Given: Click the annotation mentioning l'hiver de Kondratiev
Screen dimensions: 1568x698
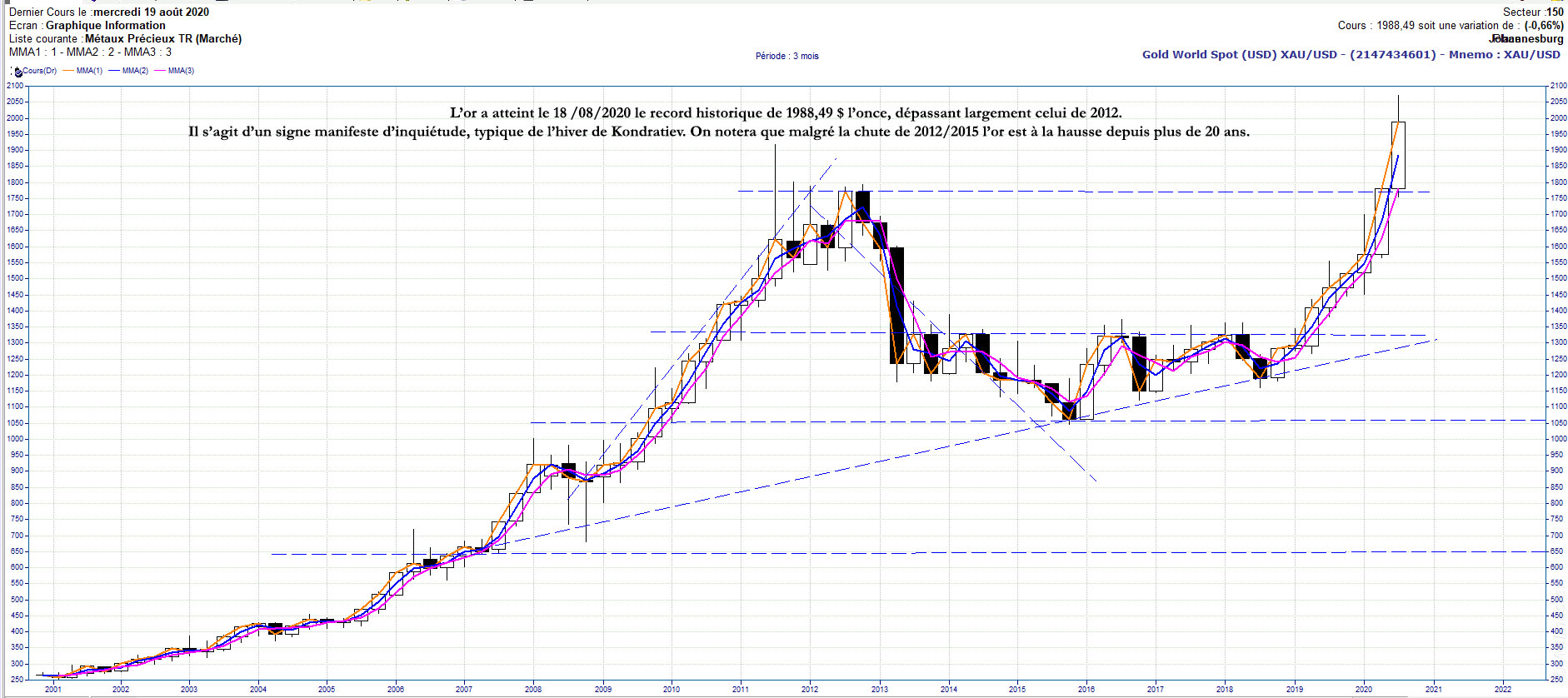Looking at the screenshot, I should click(x=718, y=132).
